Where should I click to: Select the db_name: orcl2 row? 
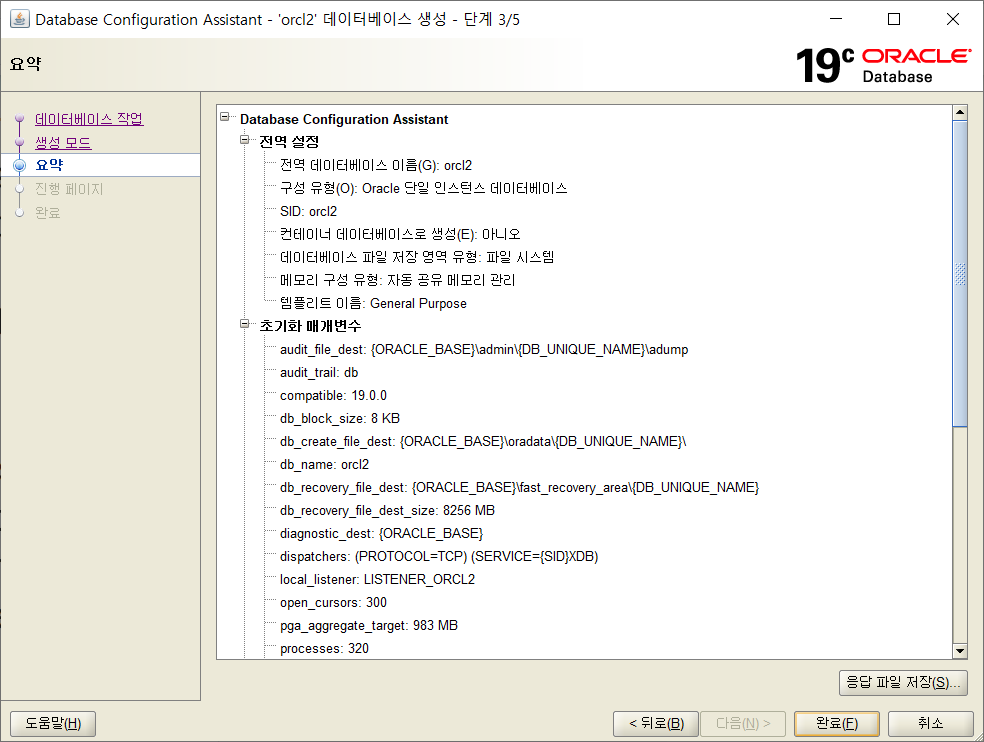pos(324,465)
